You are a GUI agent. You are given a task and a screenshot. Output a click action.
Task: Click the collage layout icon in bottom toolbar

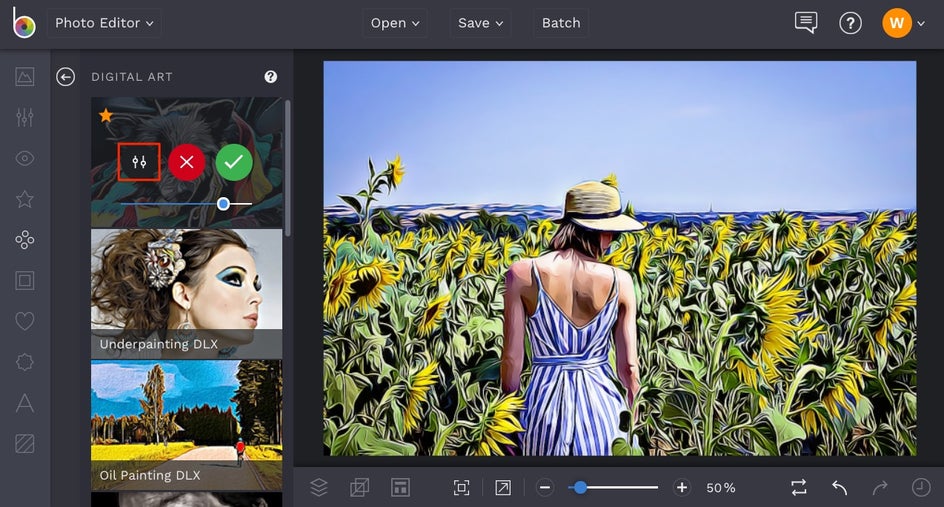click(400, 487)
